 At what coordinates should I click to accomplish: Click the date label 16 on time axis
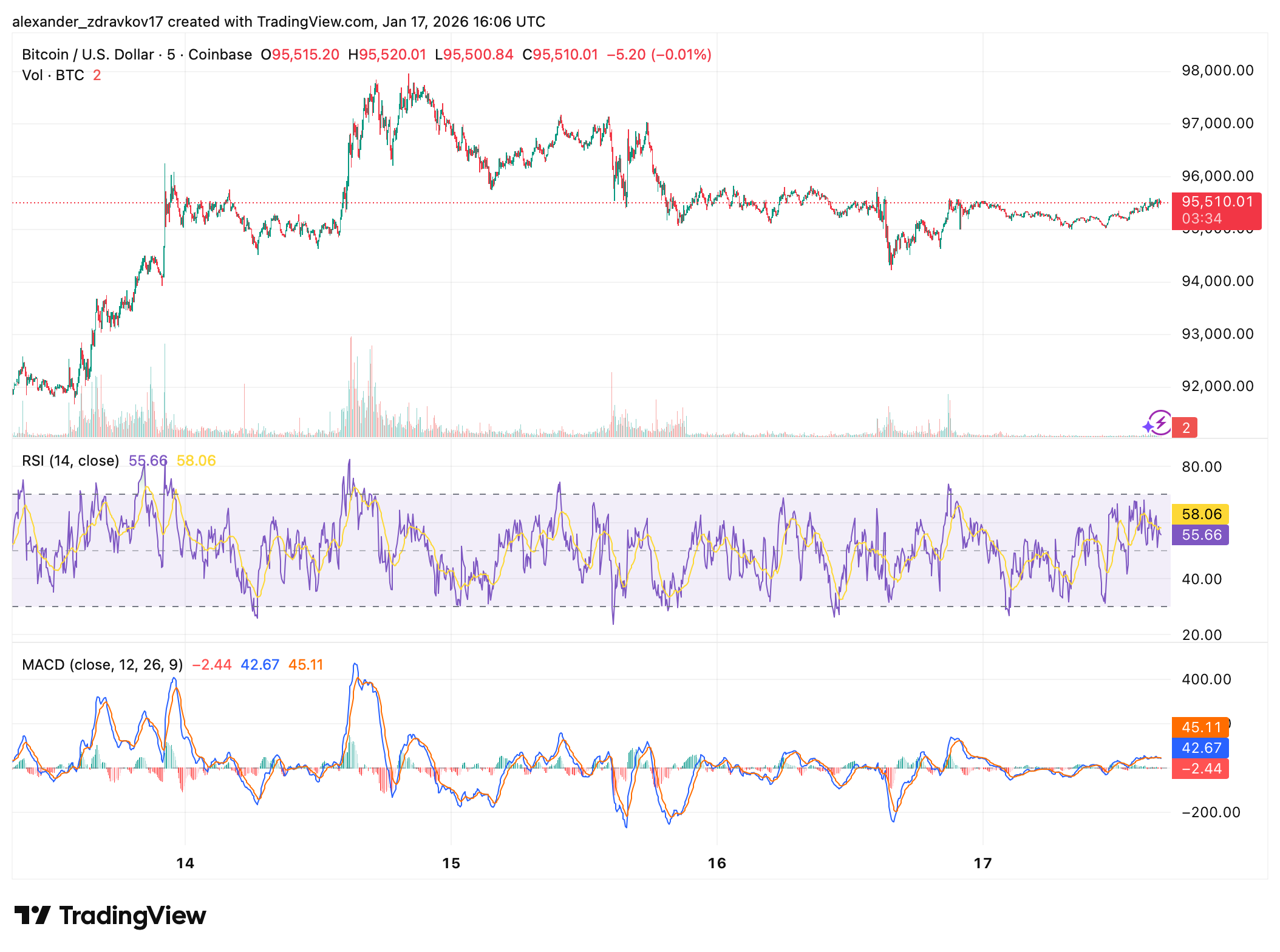pos(717,863)
